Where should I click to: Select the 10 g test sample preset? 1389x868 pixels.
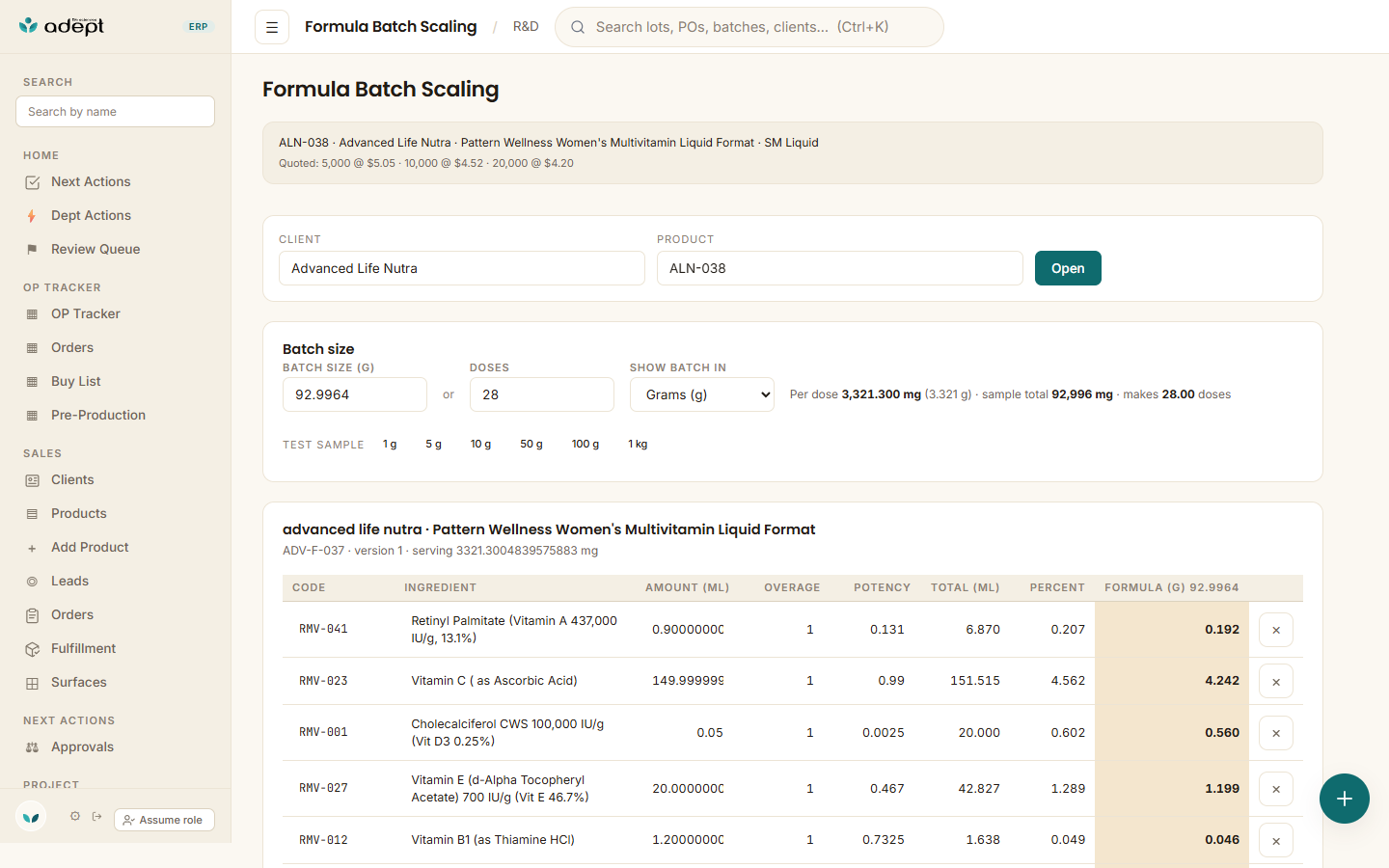(480, 444)
